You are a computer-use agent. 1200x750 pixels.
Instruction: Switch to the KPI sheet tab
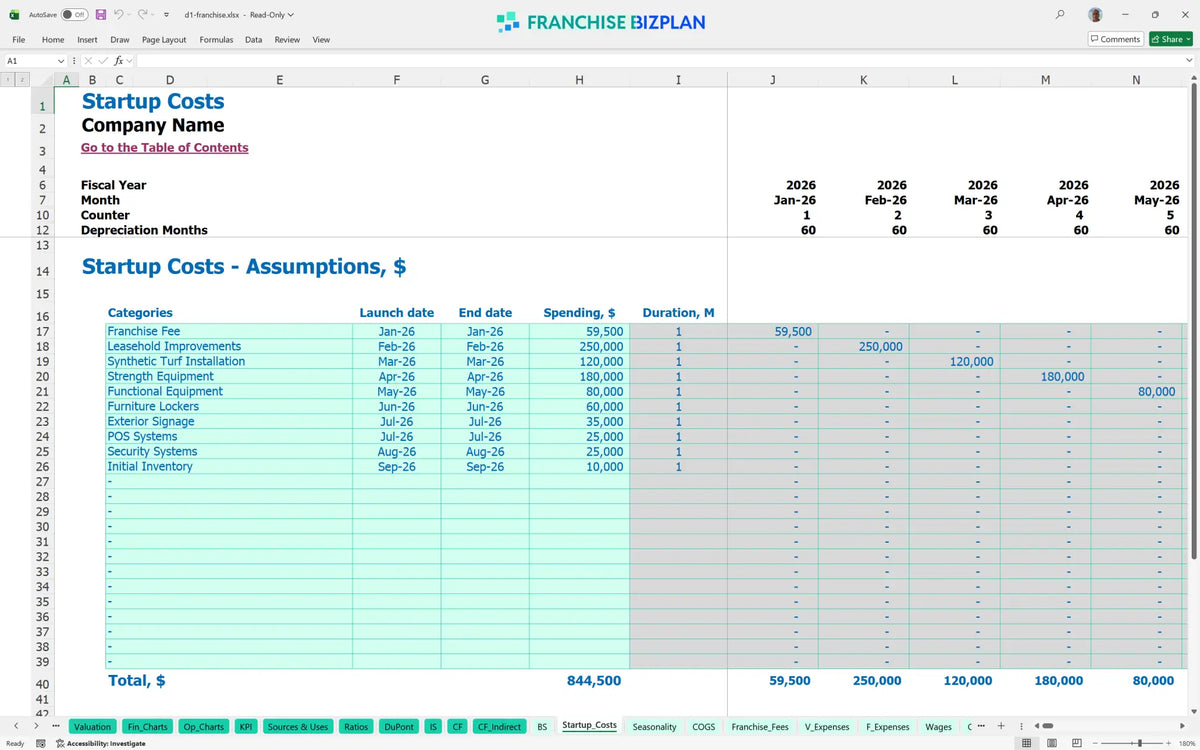[246, 726]
